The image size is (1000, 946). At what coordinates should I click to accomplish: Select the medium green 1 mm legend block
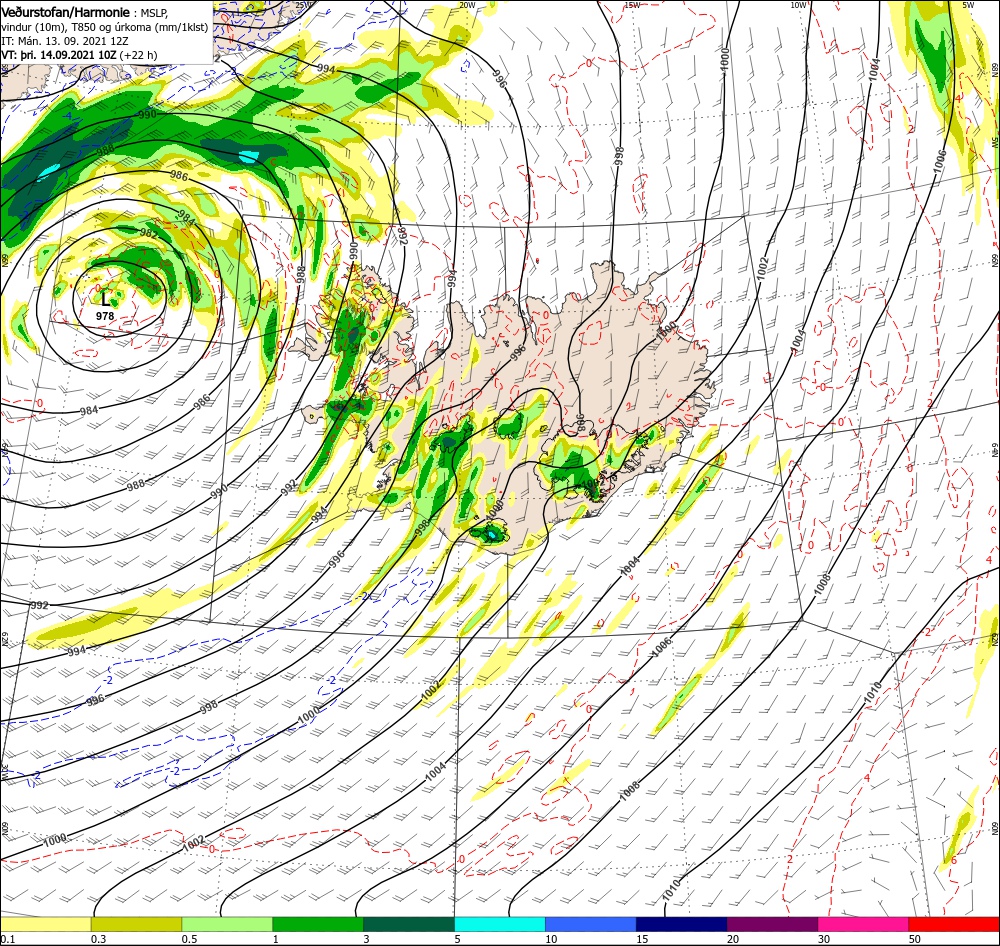318,924
